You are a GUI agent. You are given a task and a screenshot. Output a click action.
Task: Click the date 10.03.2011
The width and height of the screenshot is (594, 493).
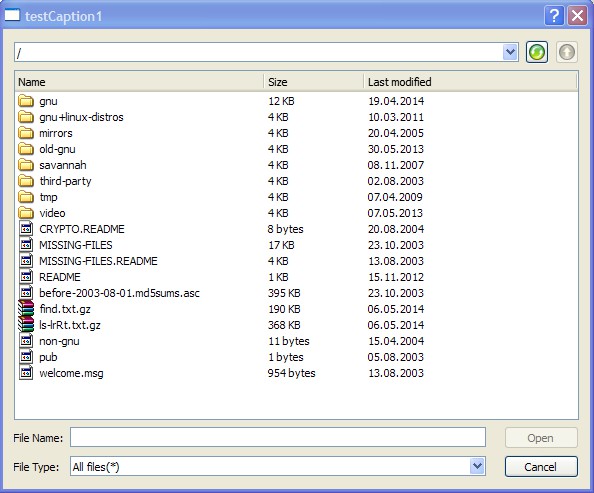[396, 117]
